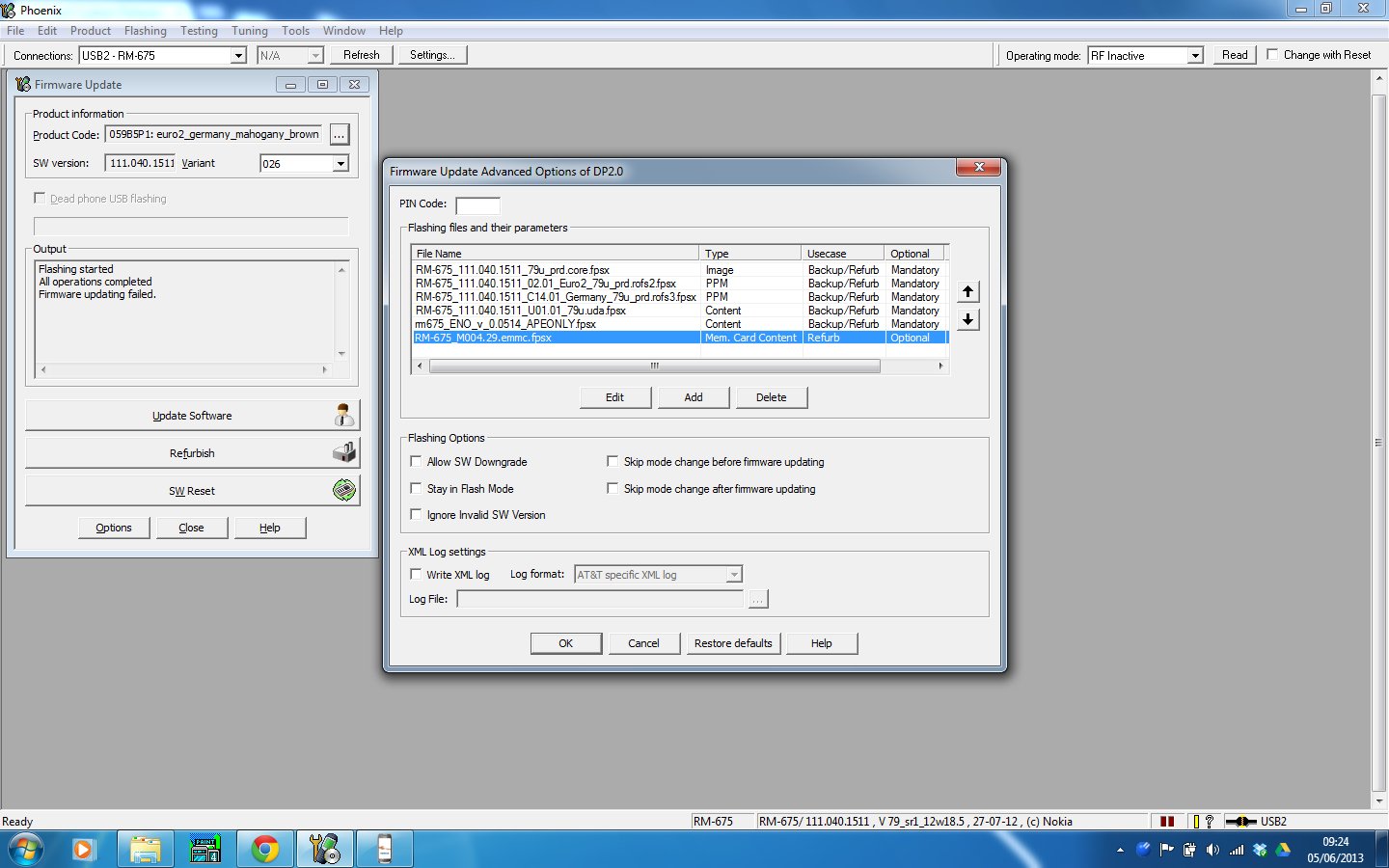The width and height of the screenshot is (1389, 868).
Task: Click the Phoenix taskbar icon
Action: tap(324, 850)
